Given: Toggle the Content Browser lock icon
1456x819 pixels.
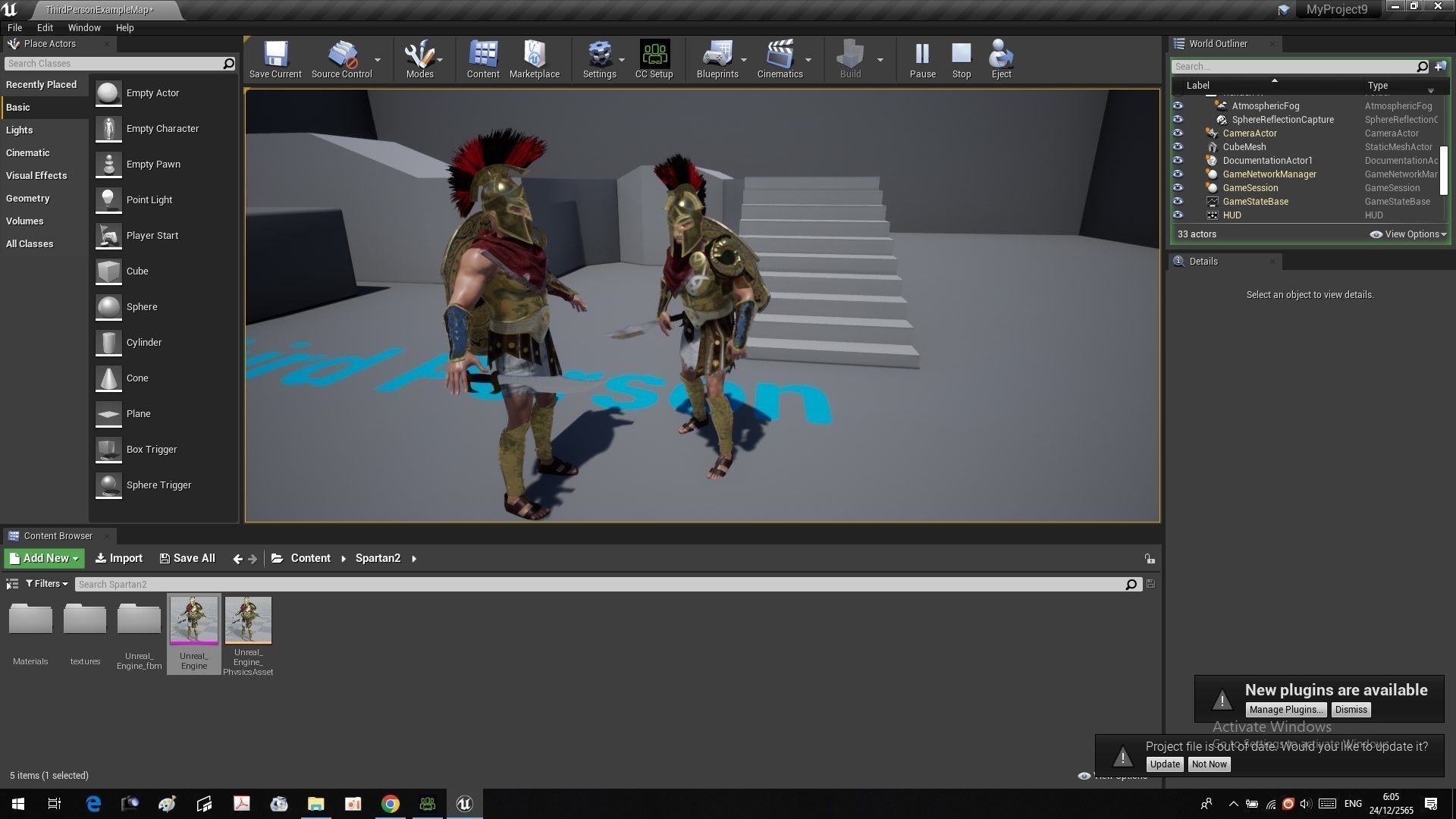Looking at the screenshot, I should tap(1150, 559).
